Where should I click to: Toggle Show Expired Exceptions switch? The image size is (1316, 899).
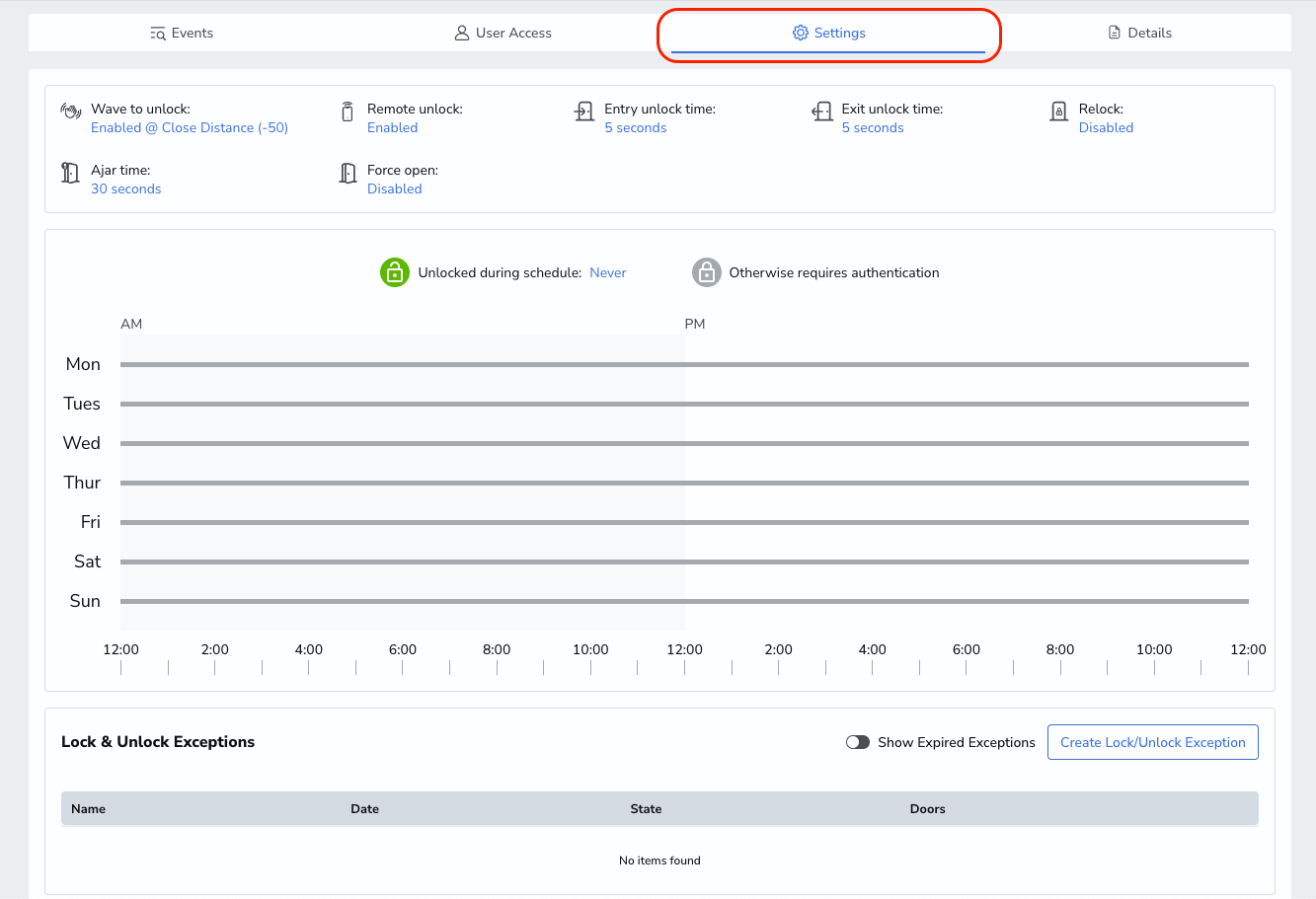point(858,742)
